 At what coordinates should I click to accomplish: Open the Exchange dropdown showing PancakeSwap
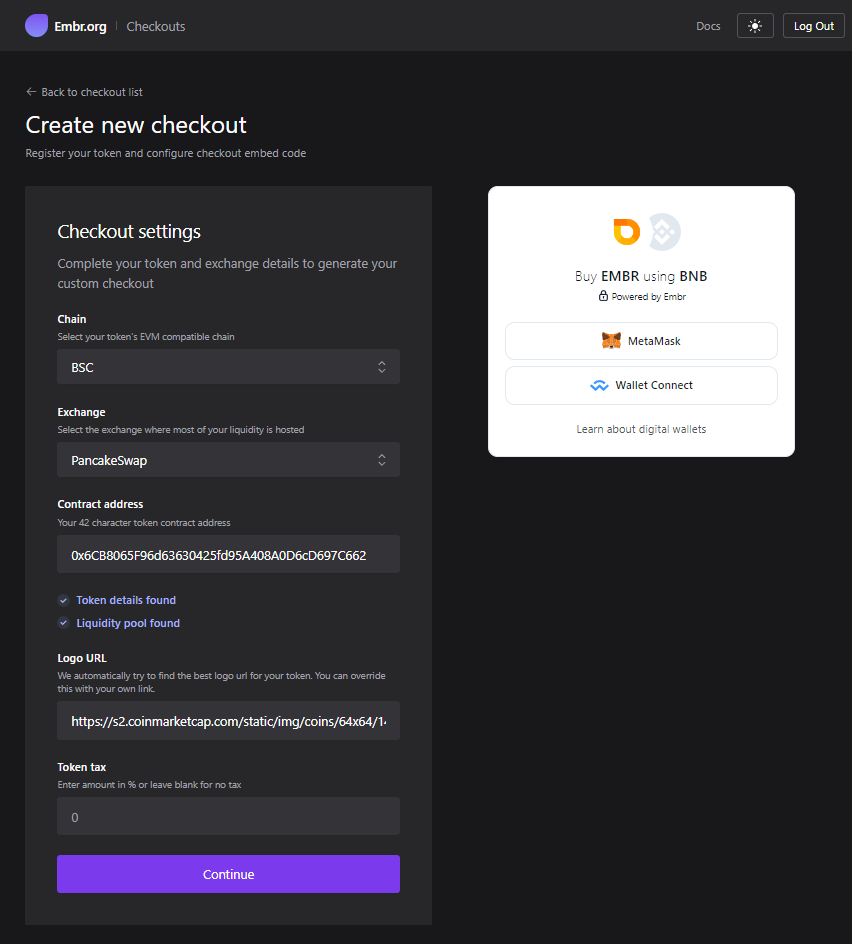(x=228, y=460)
